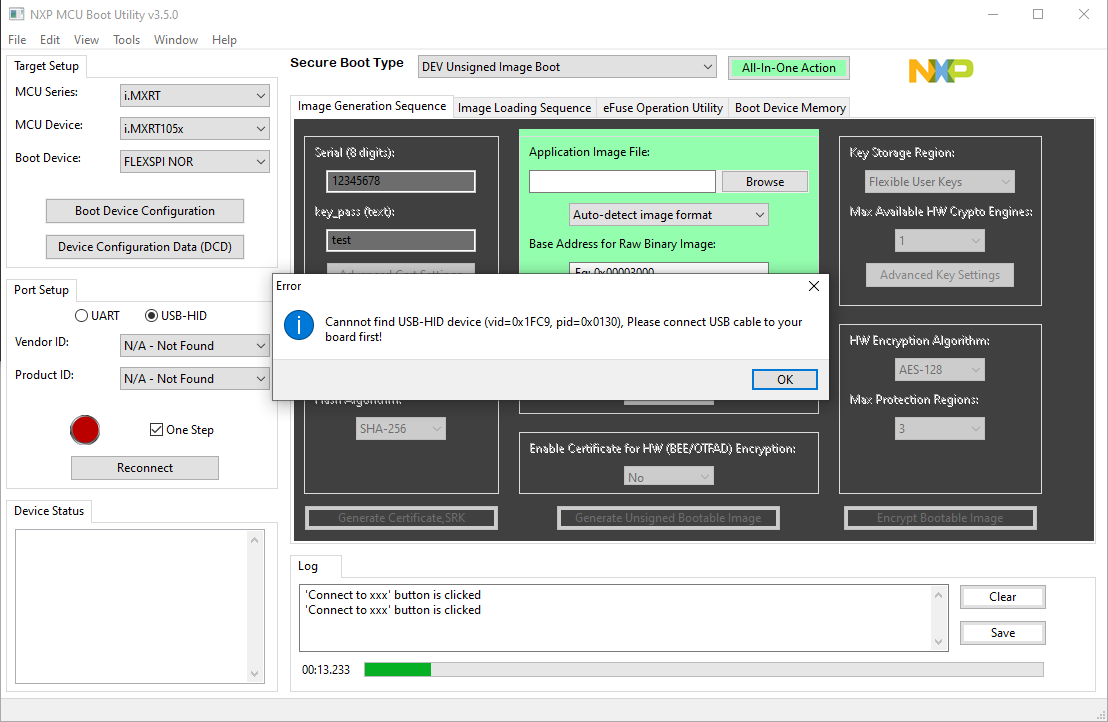Open the MCU Series dropdown
Viewport: 1108px width, 722px height.
coord(194,95)
